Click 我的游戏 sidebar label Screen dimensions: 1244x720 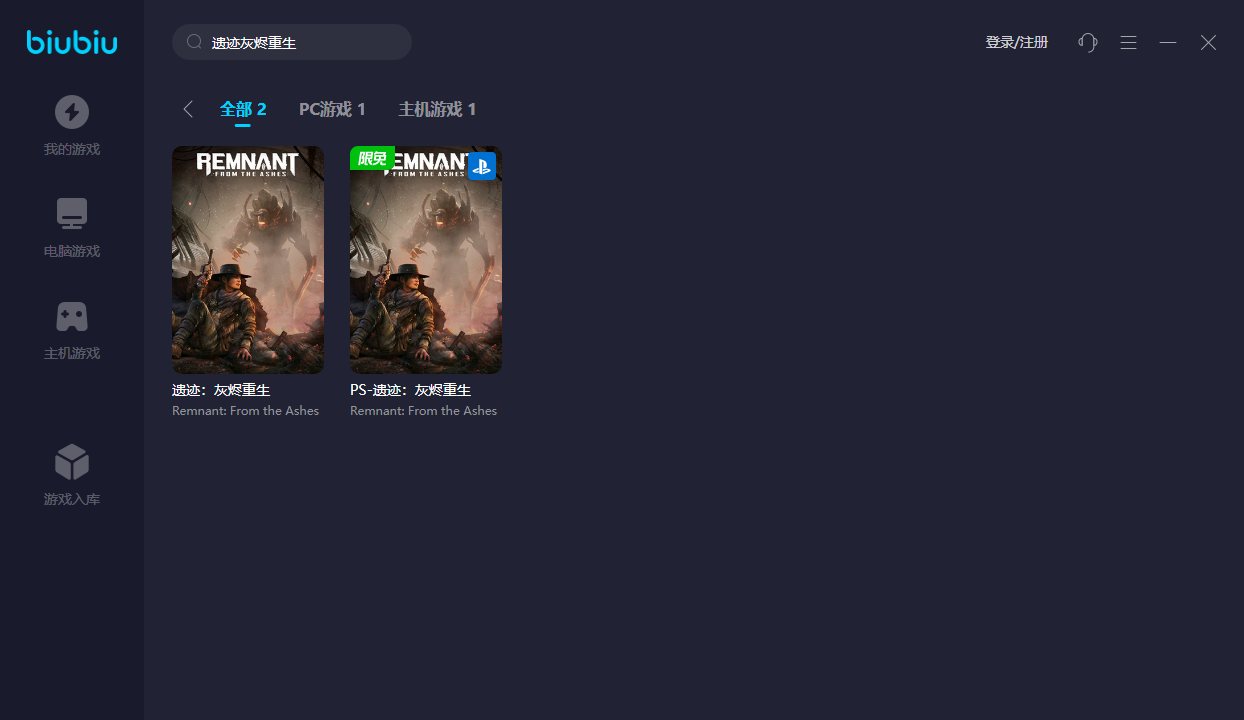click(x=72, y=150)
